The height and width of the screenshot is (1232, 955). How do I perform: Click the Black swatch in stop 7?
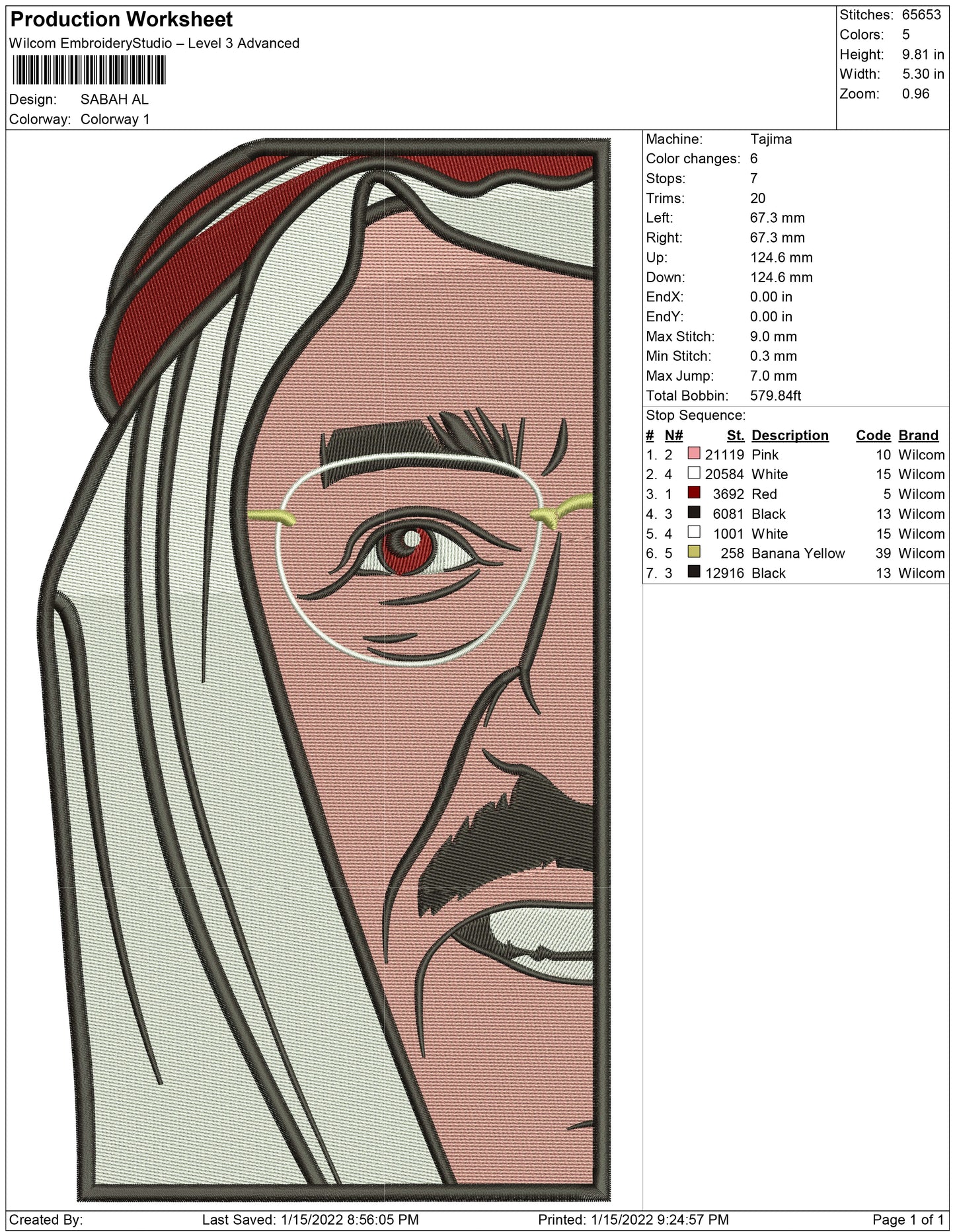(x=693, y=572)
